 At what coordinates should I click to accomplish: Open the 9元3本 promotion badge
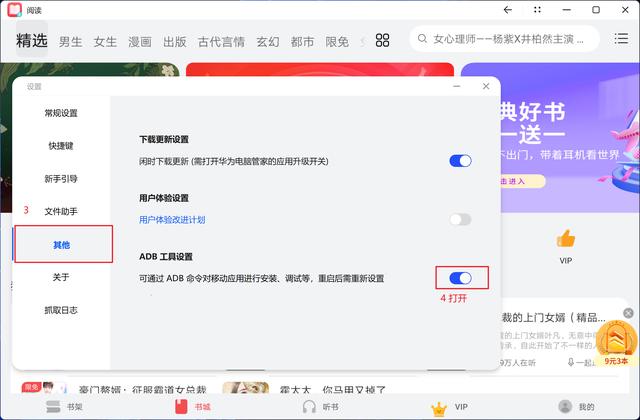click(x=616, y=344)
